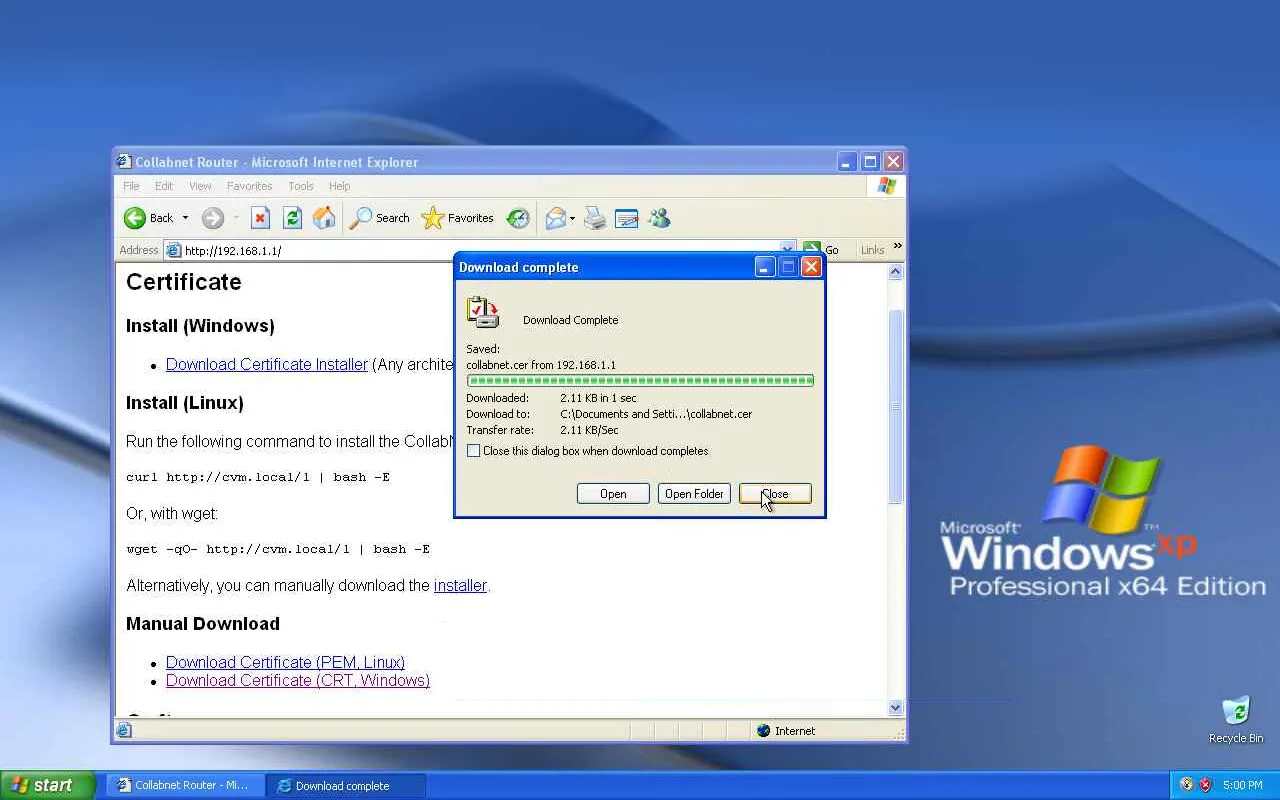Click the Download Certificate Installer link
Screen dimensions: 1280x800
tap(267, 364)
